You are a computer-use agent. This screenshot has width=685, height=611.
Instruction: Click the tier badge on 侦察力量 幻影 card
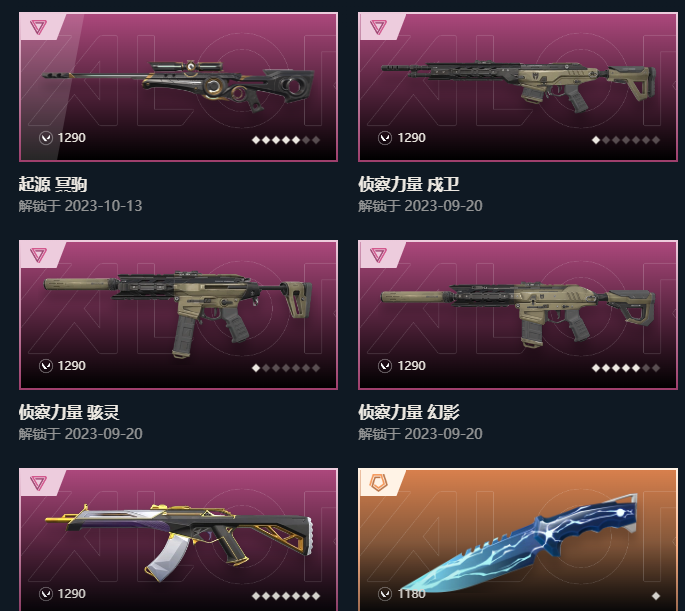point(378,255)
